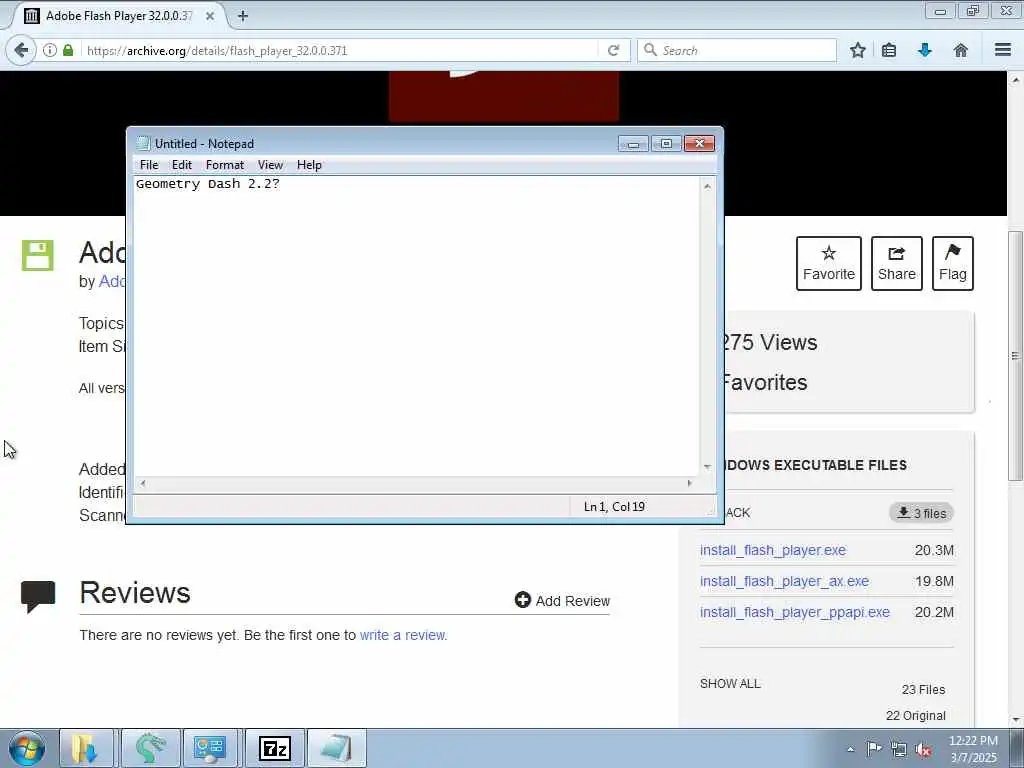
Task: Minimize the Notepad window
Action: 633,144
